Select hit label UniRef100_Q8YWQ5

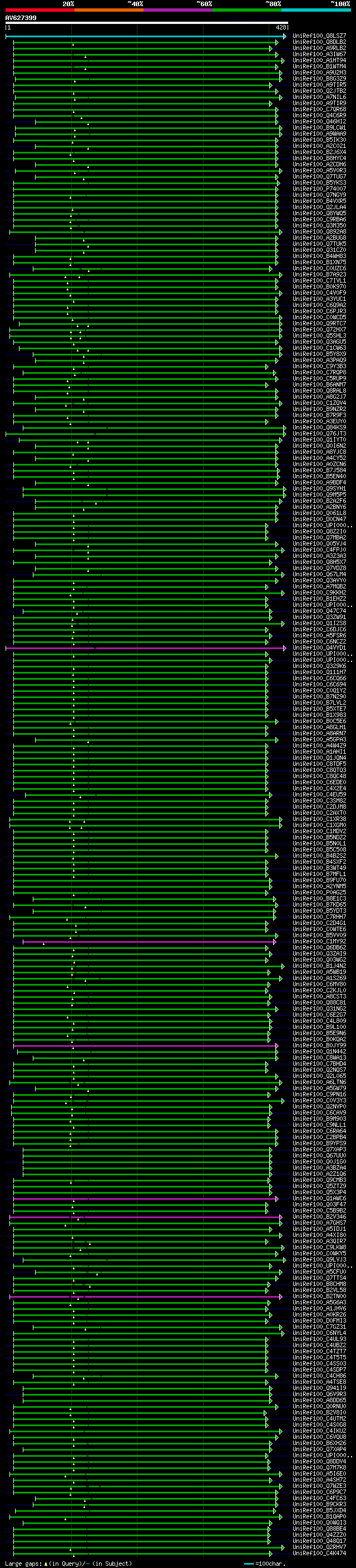coord(319,213)
